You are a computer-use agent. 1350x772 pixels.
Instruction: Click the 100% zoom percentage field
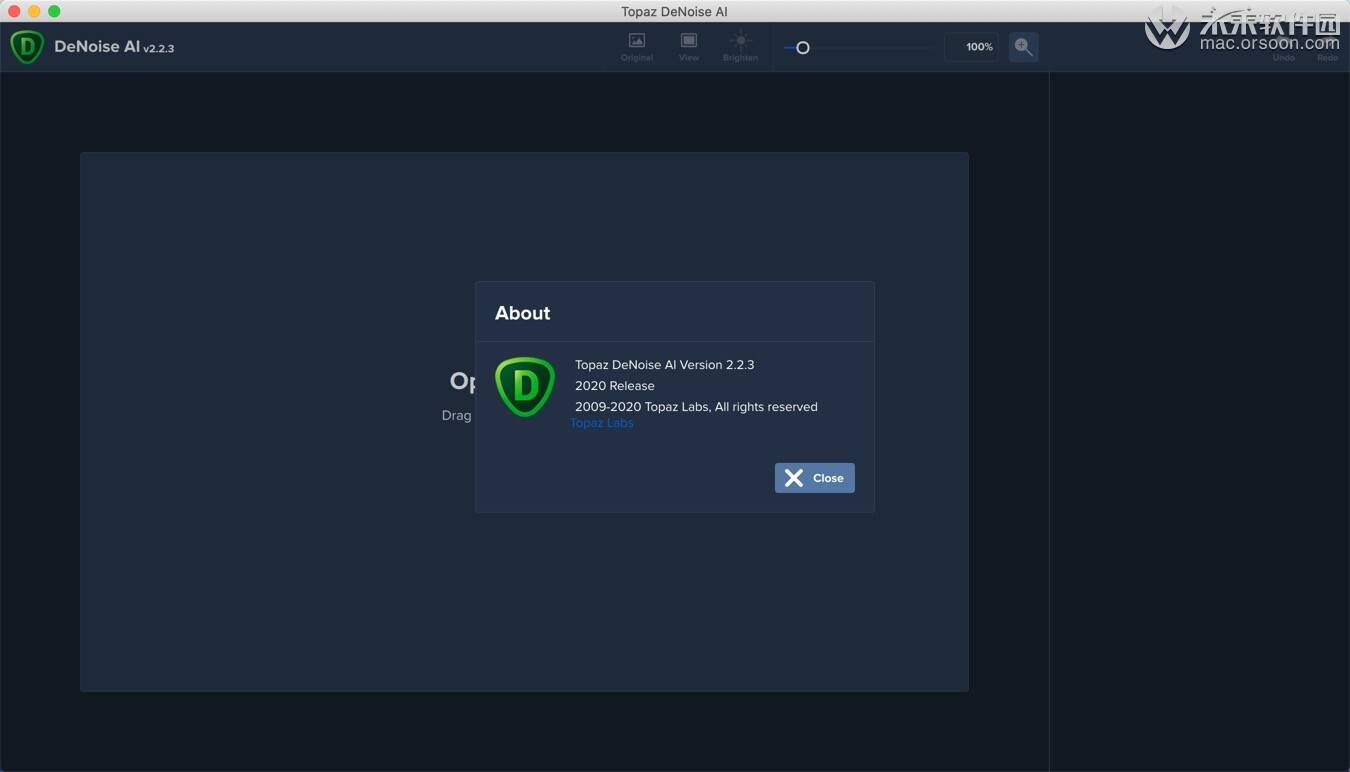[x=971, y=47]
